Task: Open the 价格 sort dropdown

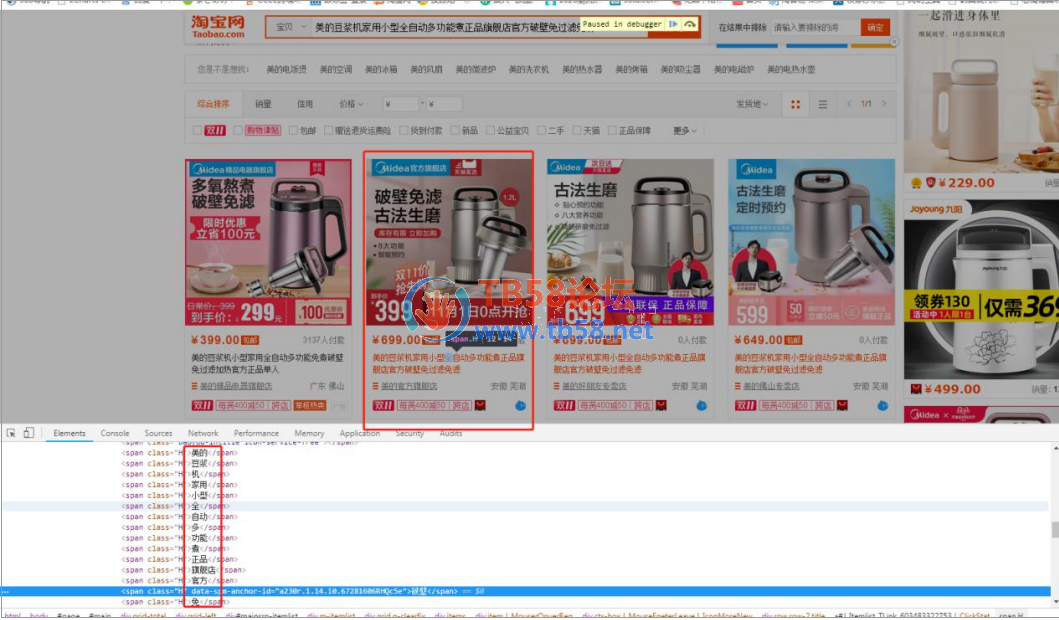Action: [x=351, y=104]
